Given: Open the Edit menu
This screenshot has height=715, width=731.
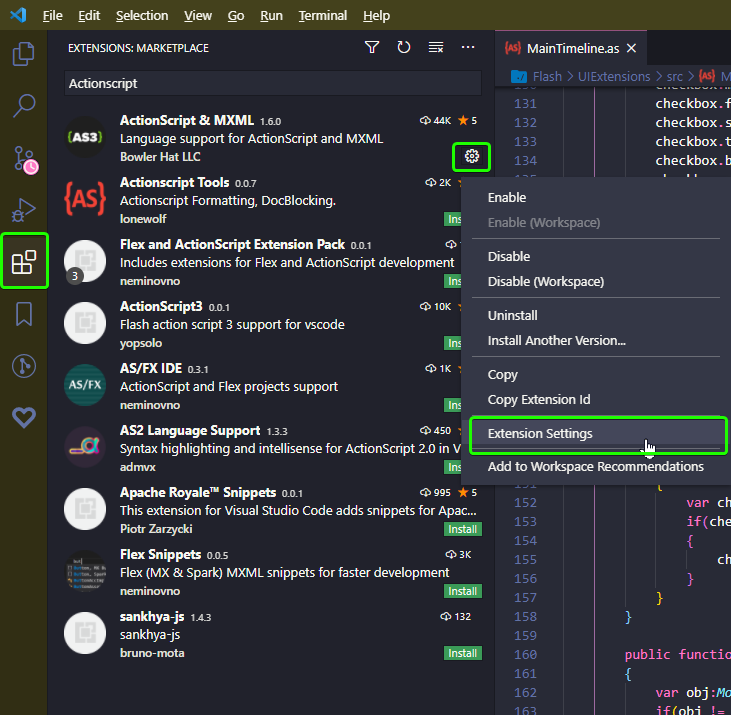Looking at the screenshot, I should point(89,15).
